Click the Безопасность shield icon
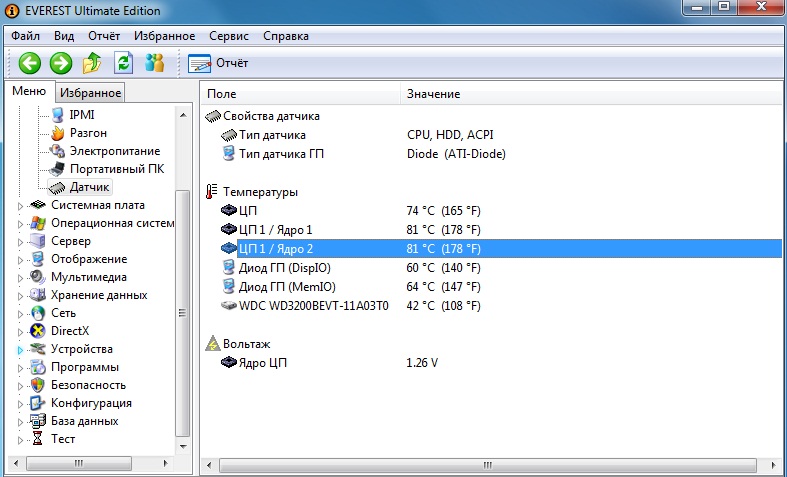Image resolution: width=787 pixels, height=477 pixels. (38, 385)
